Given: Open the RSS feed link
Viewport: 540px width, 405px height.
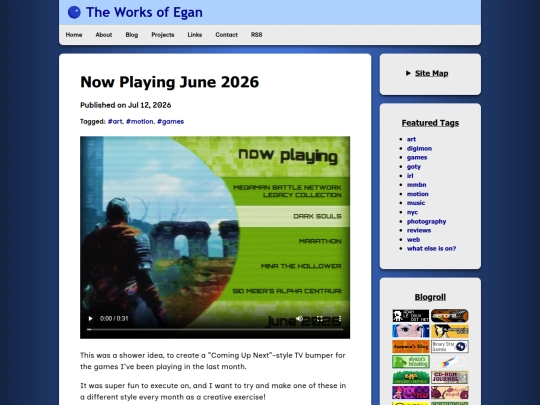Looking at the screenshot, I should [257, 35].
